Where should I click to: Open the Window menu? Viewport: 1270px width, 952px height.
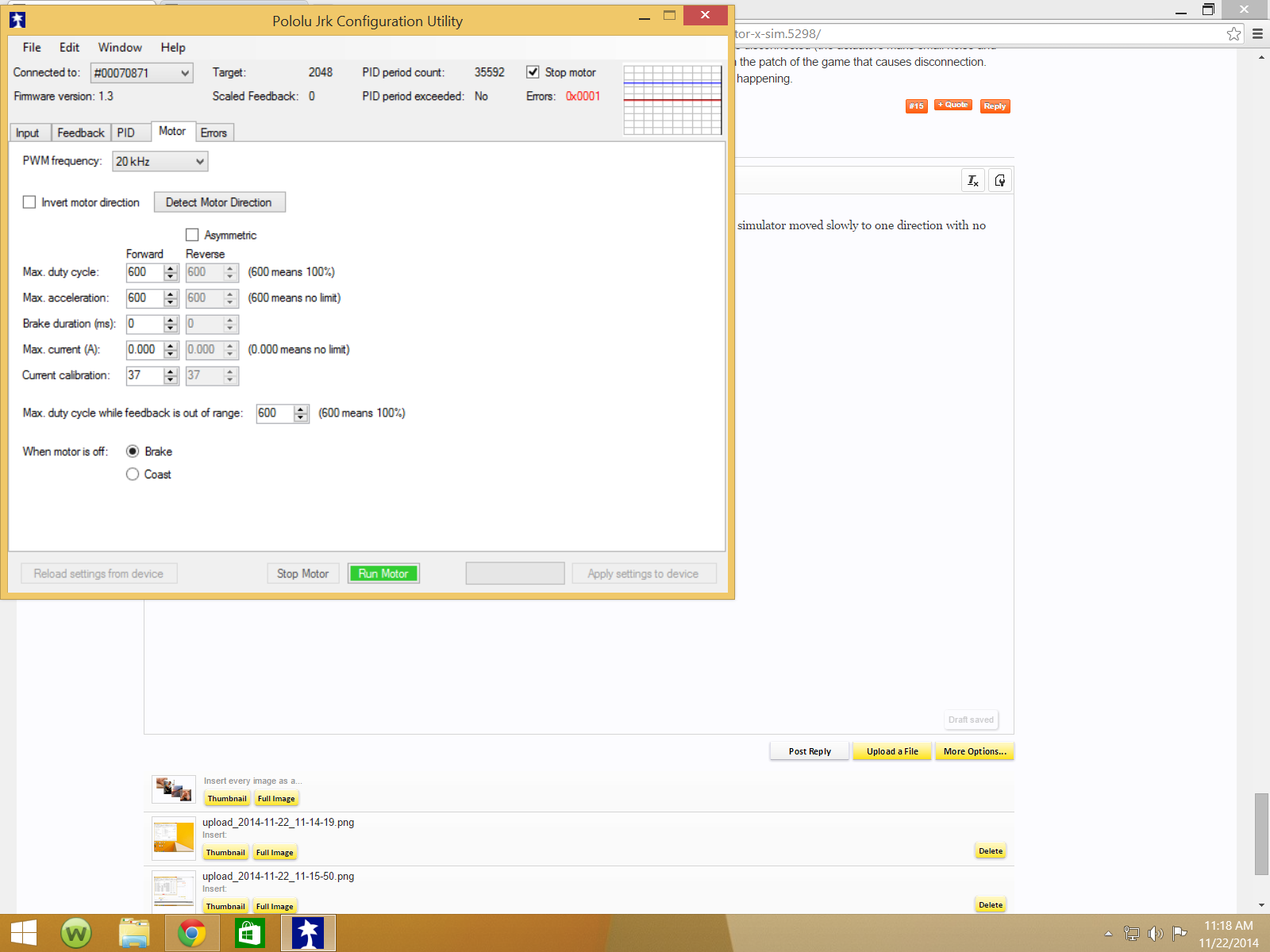(x=120, y=48)
